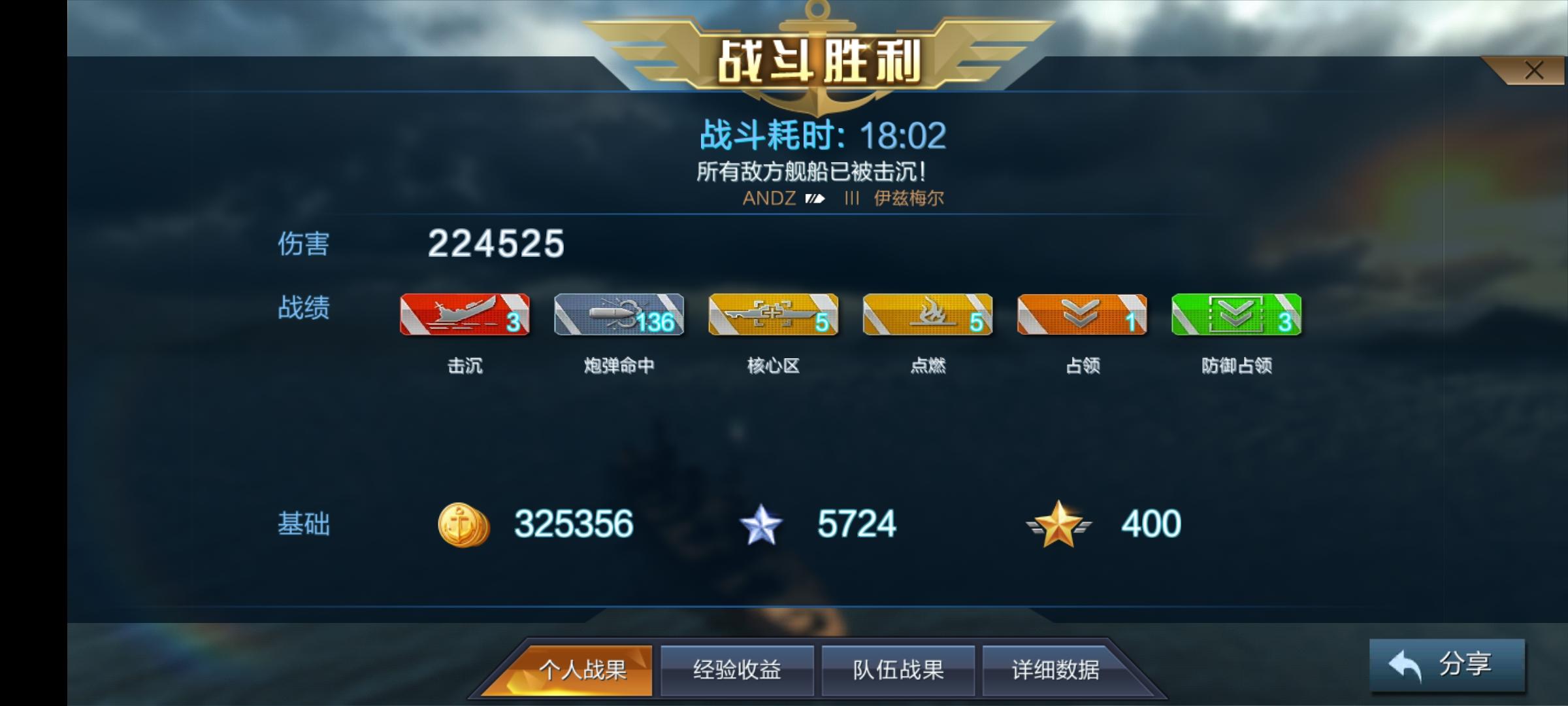
Task: Tap the 325356 coin reward amount
Action: point(574,524)
